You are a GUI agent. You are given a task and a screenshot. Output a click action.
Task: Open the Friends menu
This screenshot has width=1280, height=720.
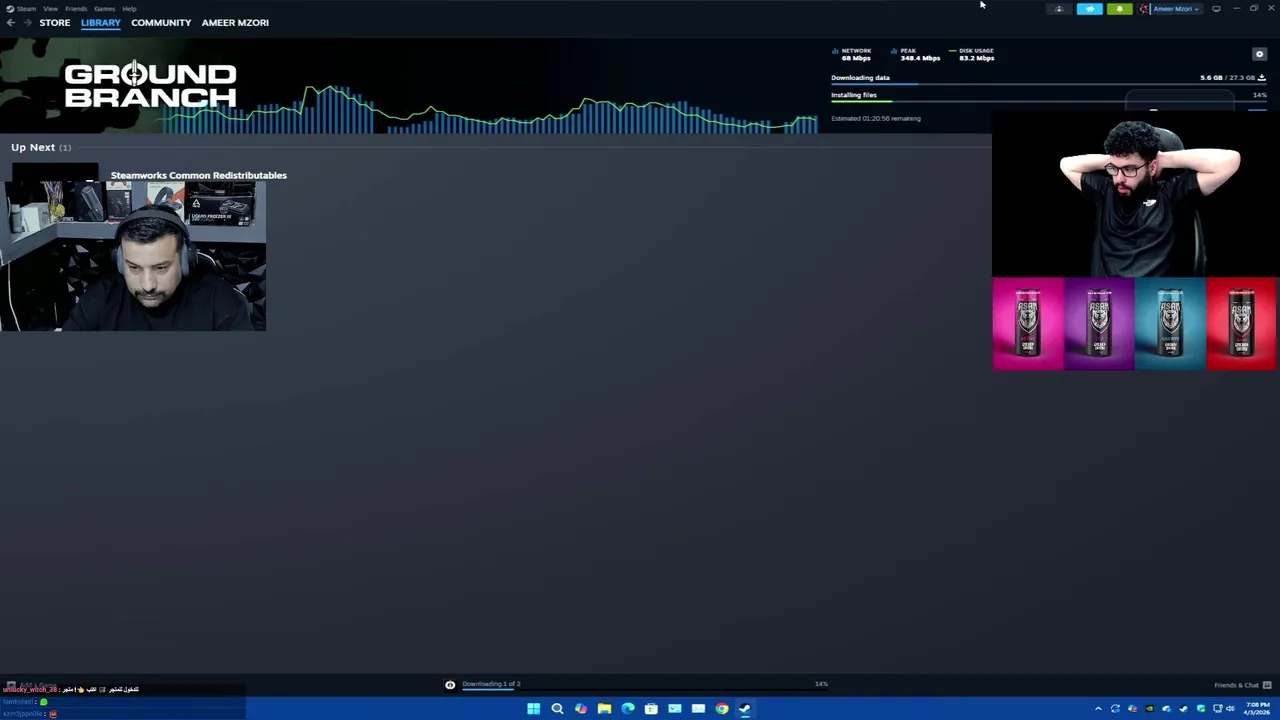coord(76,8)
